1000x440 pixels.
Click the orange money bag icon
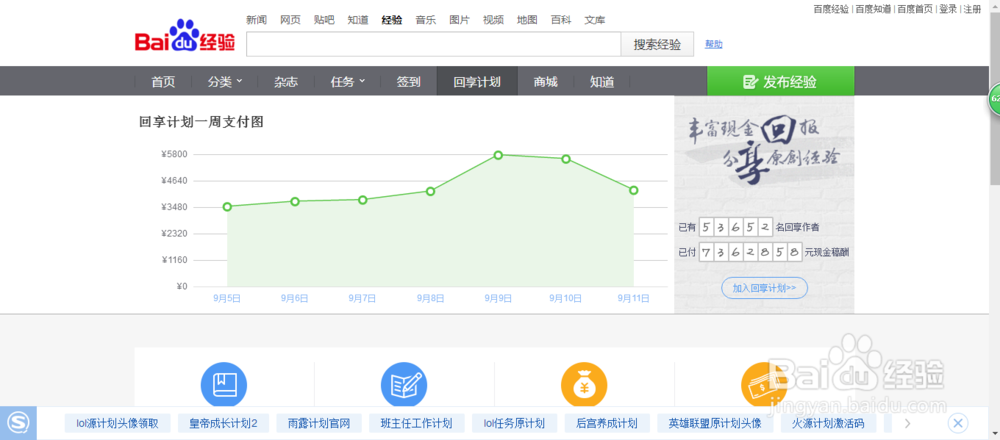click(584, 385)
